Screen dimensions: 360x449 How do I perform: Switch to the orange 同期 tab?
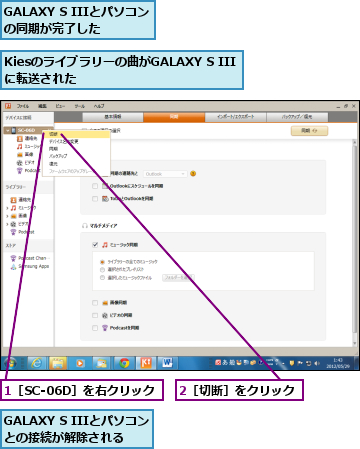pyautogui.click(x=174, y=117)
